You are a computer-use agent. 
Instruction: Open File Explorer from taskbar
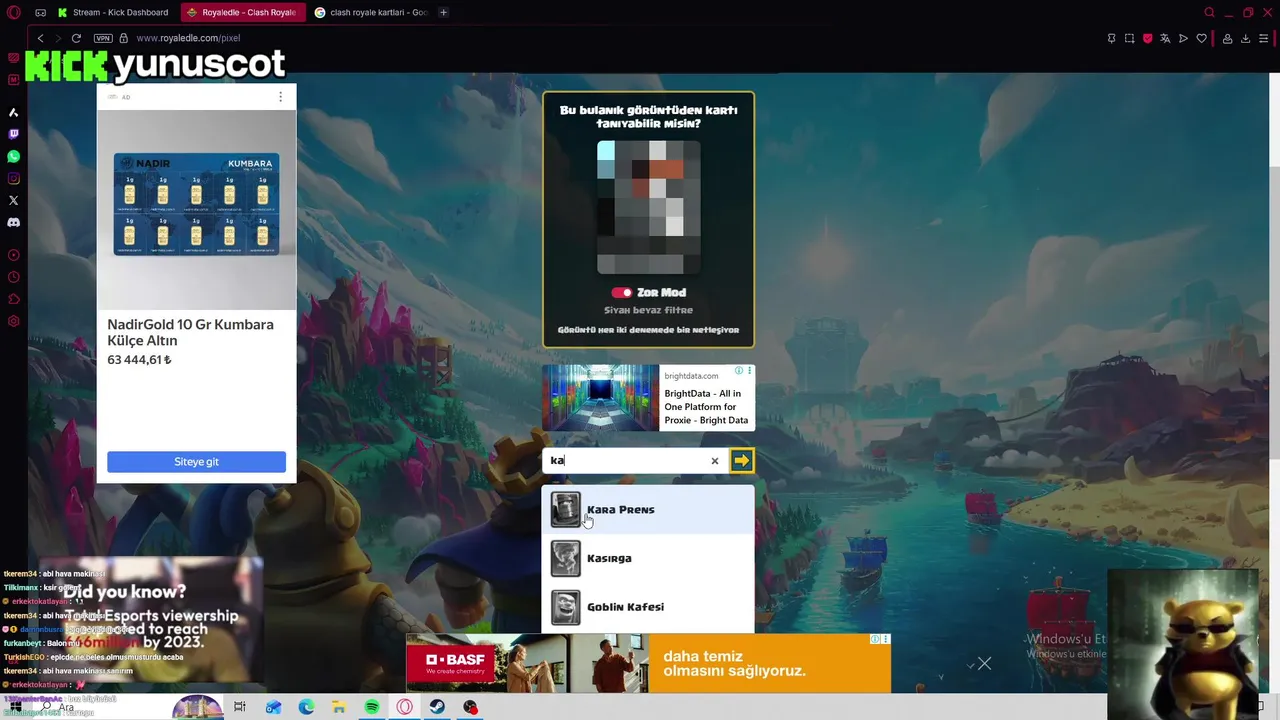339,707
